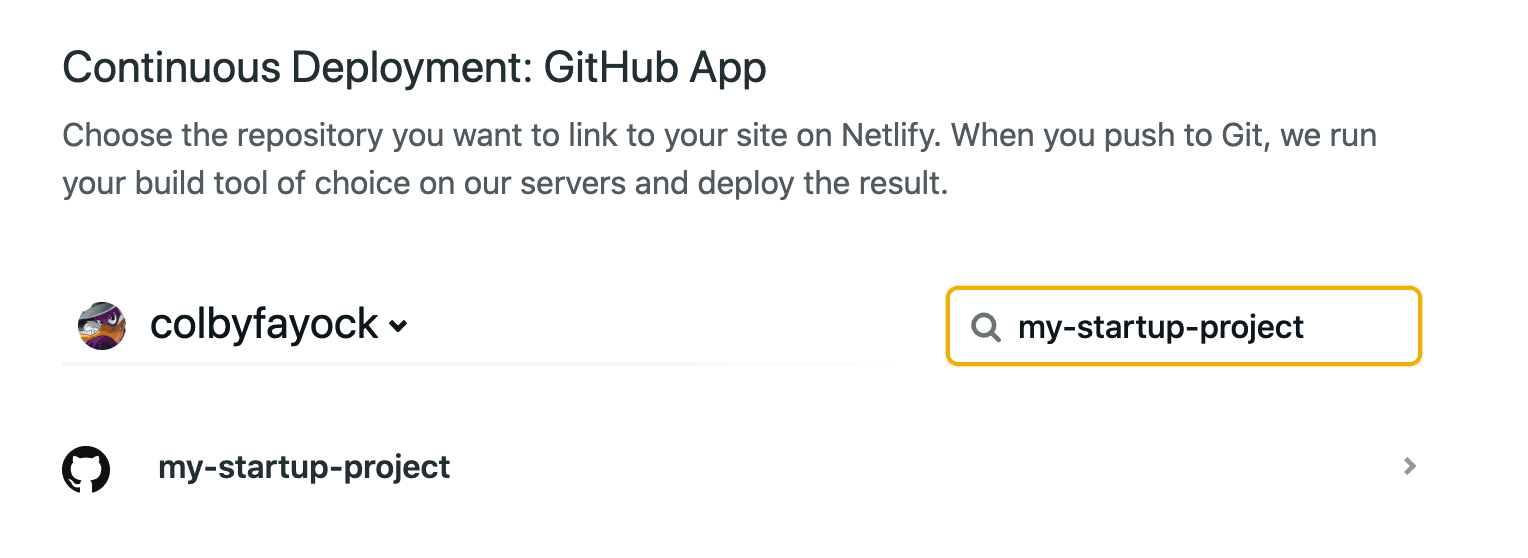
Task: Click the colbyfayock profile avatar image
Action: tap(102, 326)
